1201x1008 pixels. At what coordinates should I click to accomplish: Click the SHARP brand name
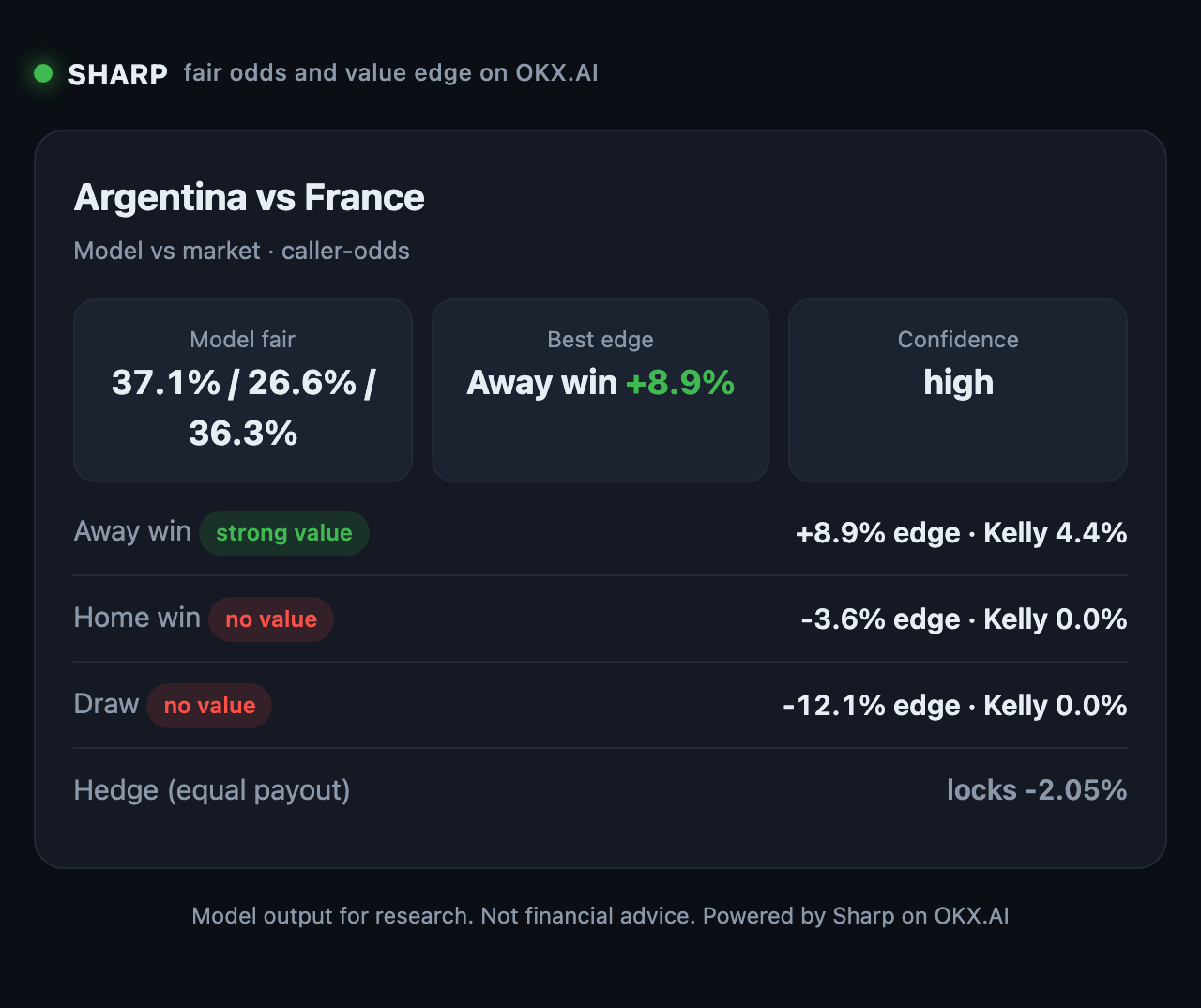118,74
